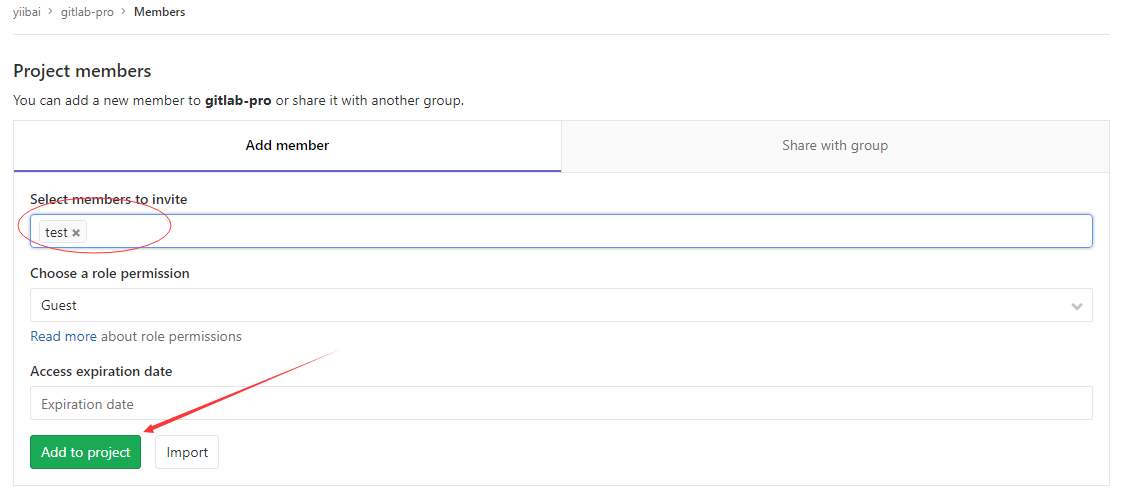Click the Members breadcrumb item
Image resolution: width=1121 pixels, height=492 pixels.
pos(159,12)
